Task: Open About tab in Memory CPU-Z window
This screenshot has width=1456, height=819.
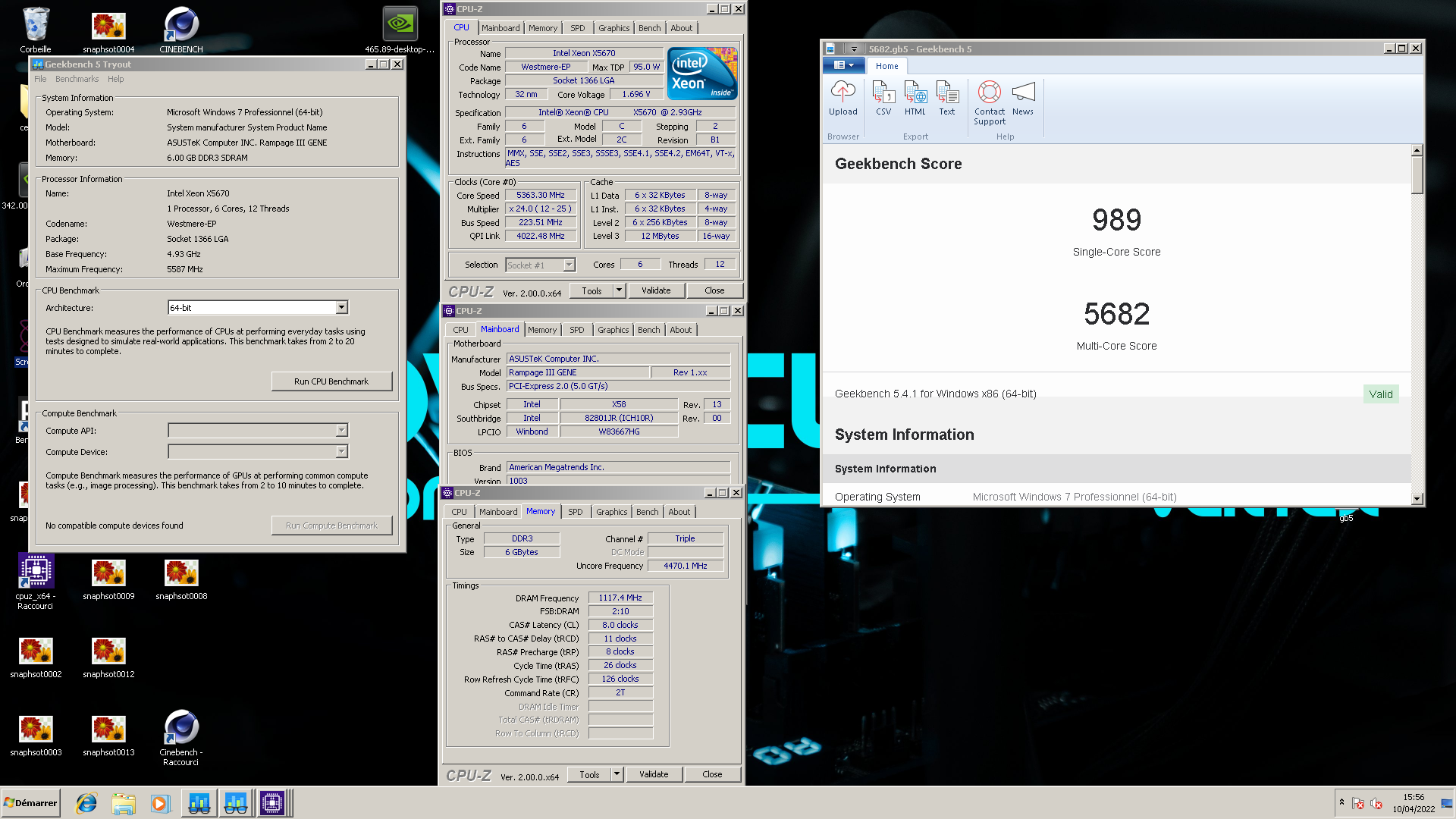Action: (x=679, y=512)
